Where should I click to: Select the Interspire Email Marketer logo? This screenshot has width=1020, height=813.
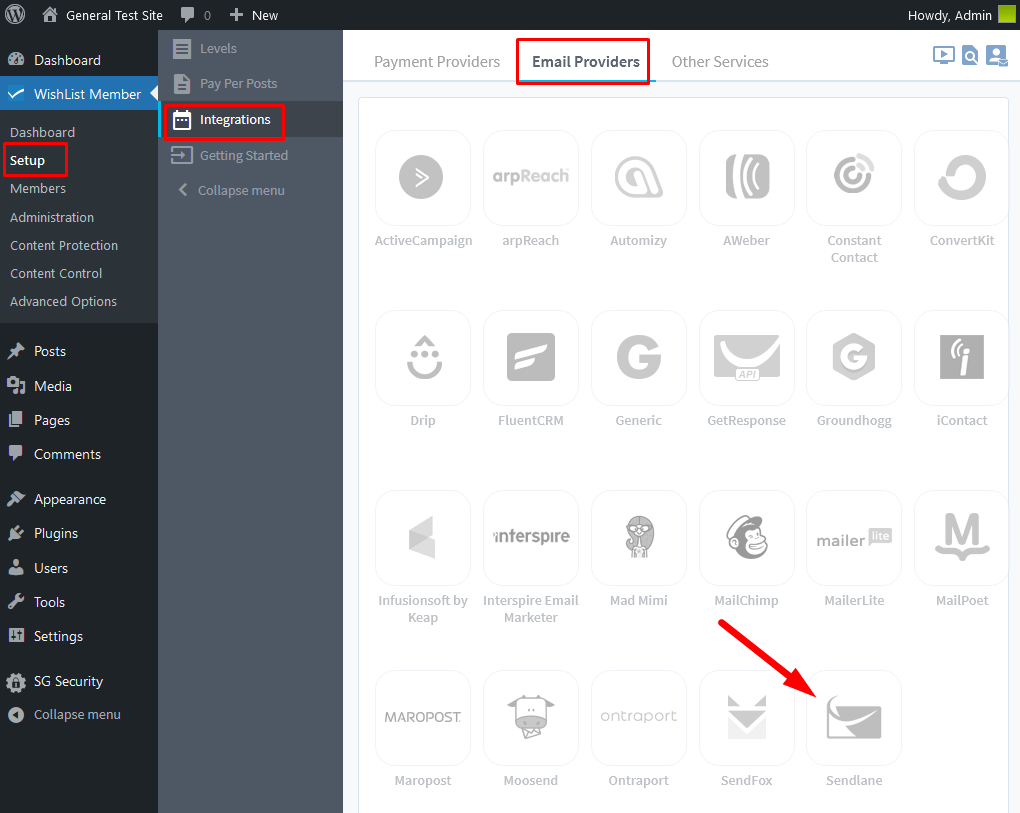530,538
